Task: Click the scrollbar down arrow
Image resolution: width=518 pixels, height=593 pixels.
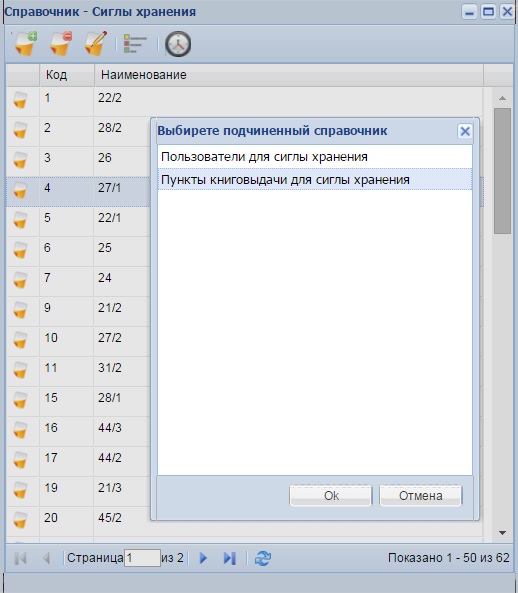Action: 502,533
